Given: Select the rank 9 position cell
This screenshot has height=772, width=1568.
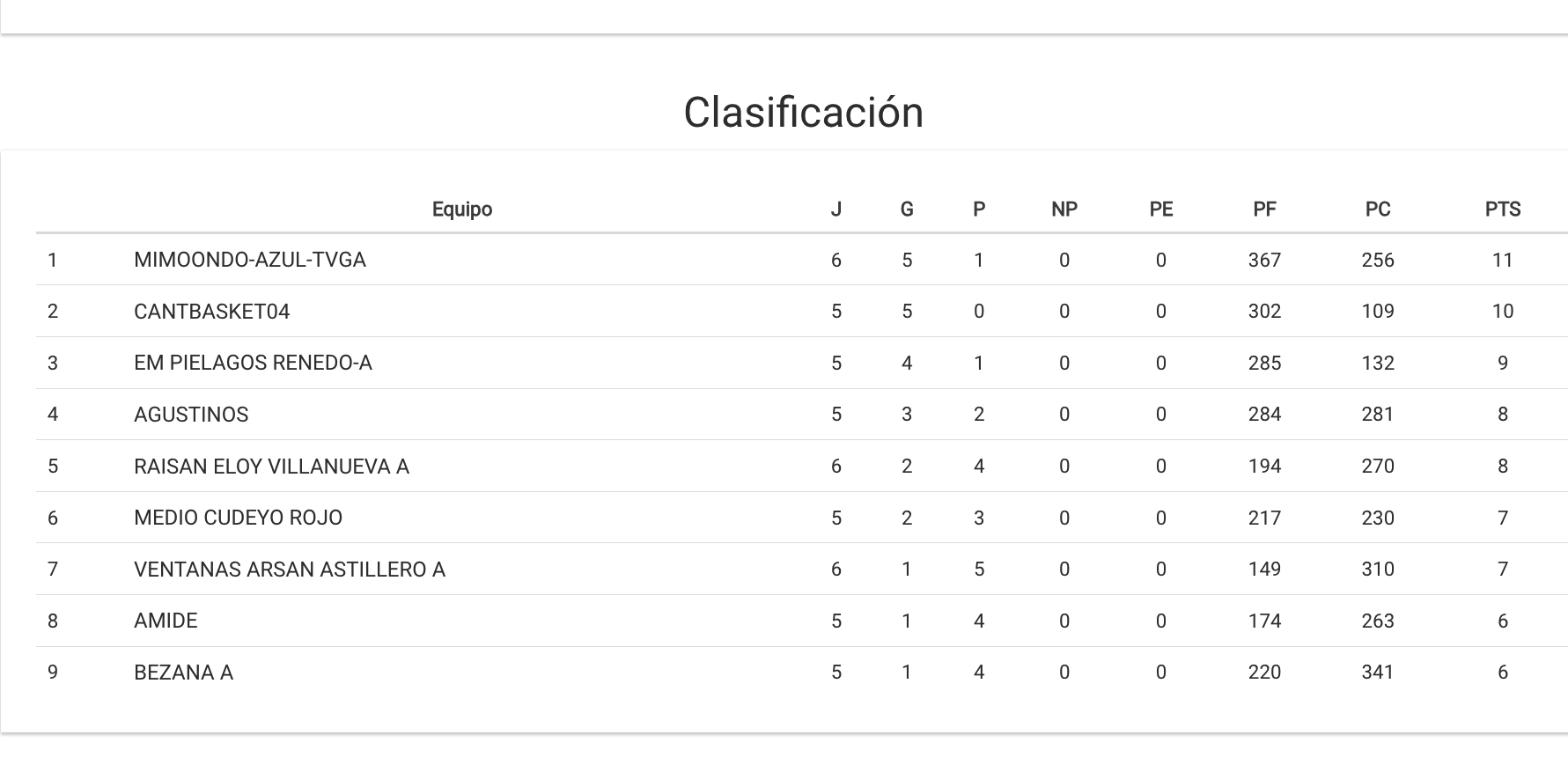Looking at the screenshot, I should (x=53, y=673).
